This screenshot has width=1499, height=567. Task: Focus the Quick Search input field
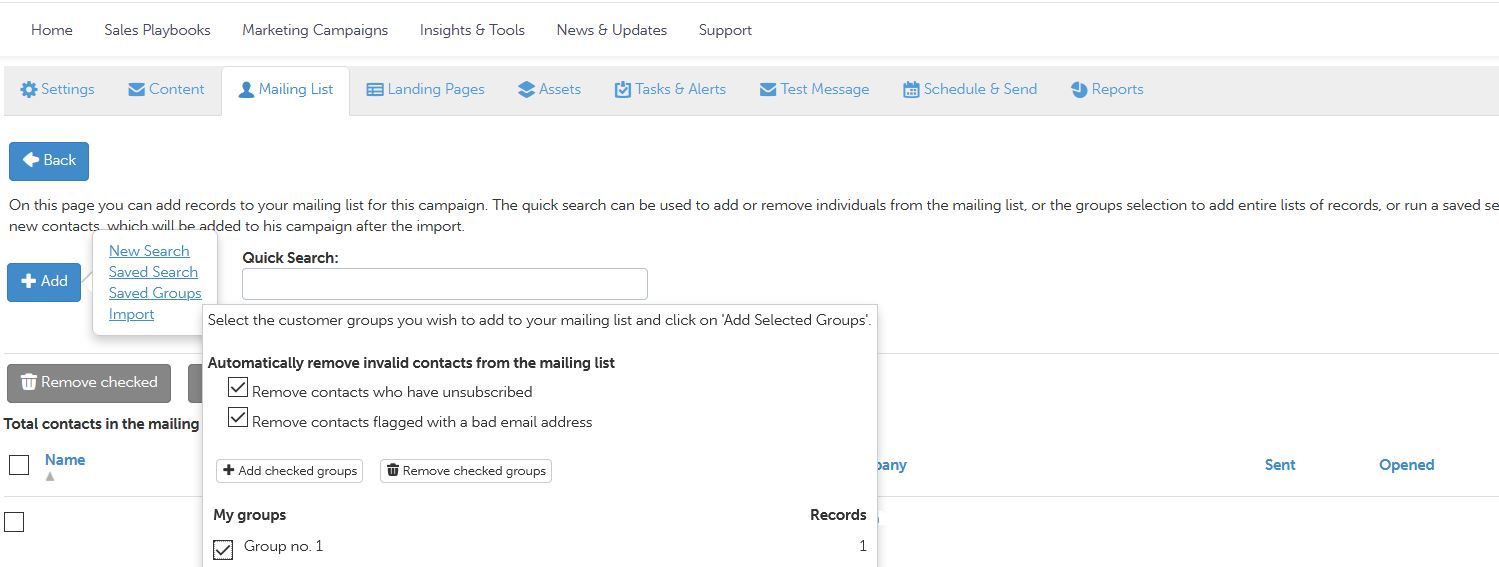pyautogui.click(x=445, y=284)
